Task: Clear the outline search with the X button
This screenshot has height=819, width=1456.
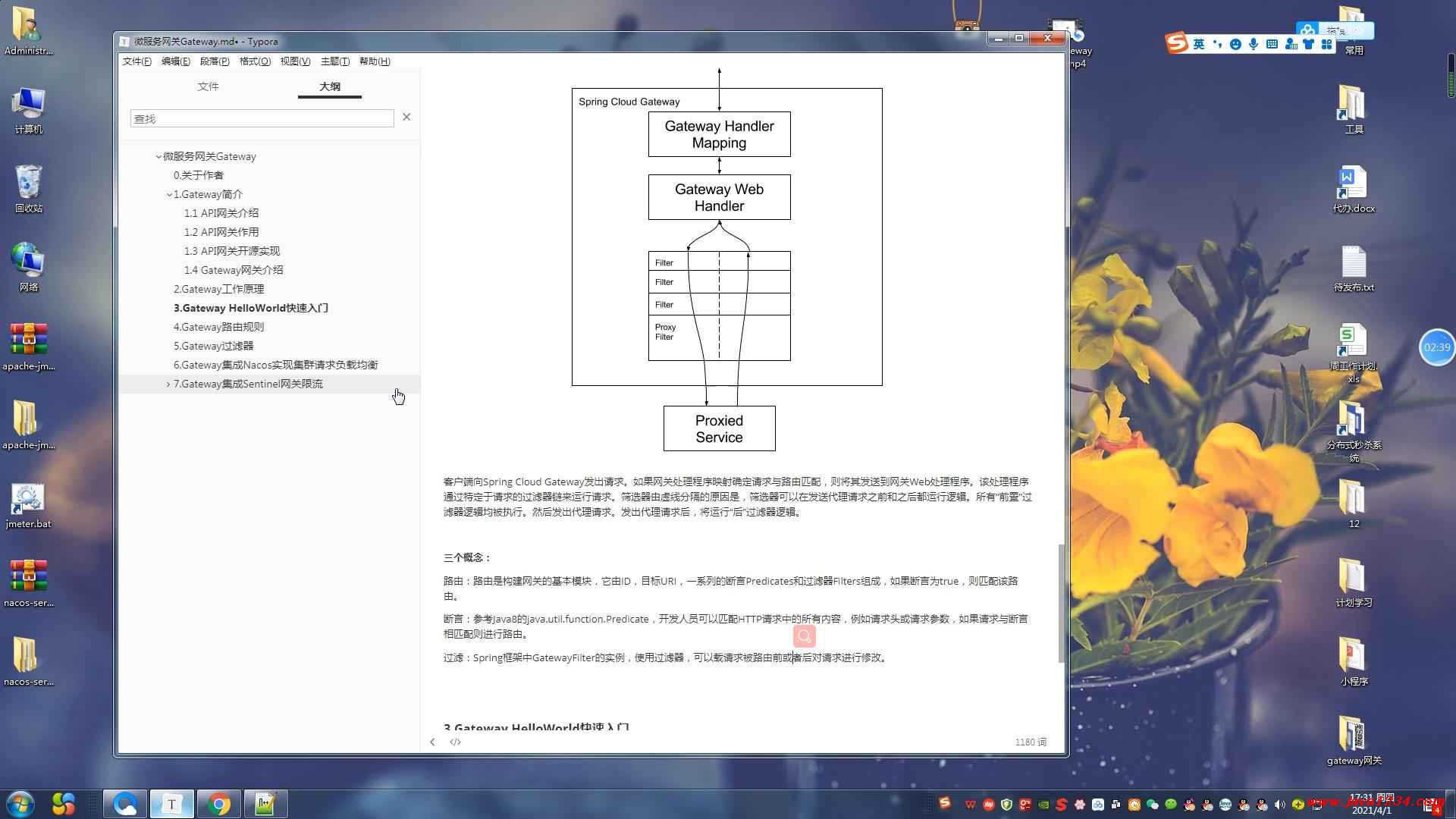Action: click(406, 117)
